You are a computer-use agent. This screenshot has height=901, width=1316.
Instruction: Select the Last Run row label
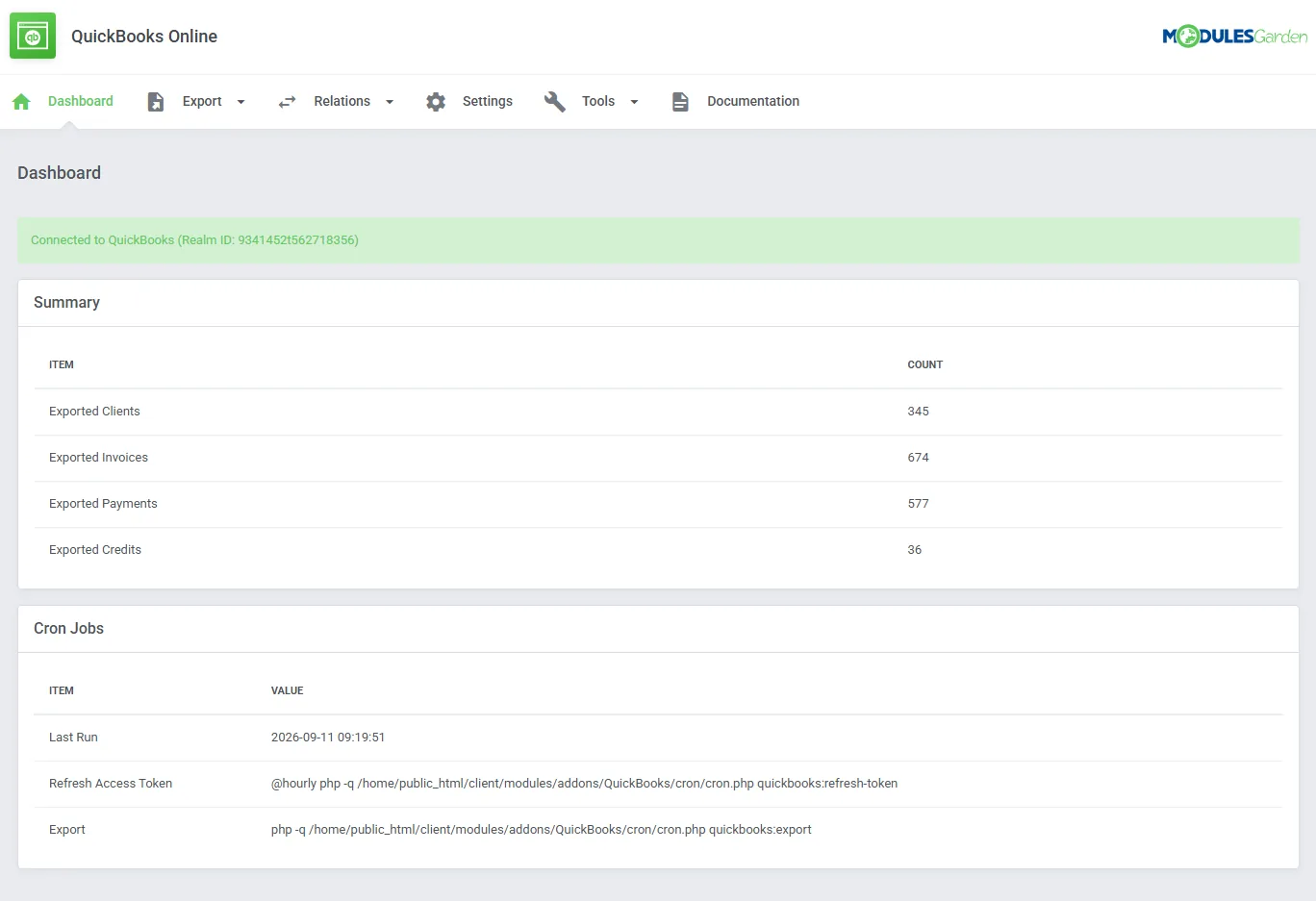(73, 738)
